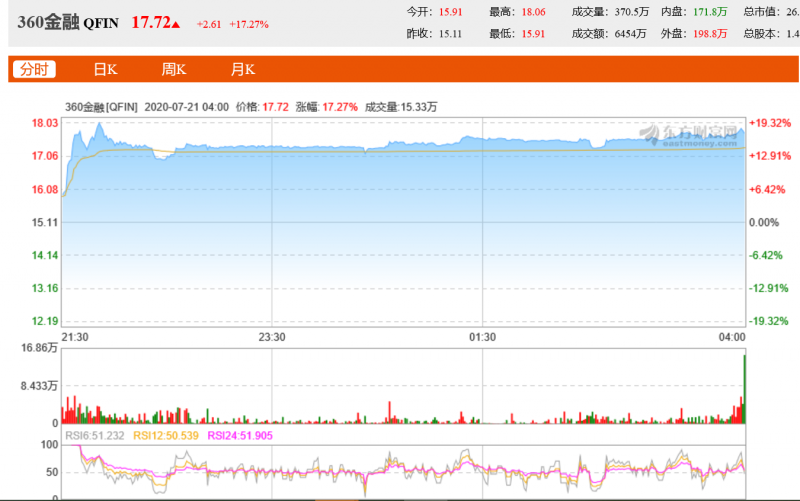Click the +6.42% right axis label

point(767,190)
